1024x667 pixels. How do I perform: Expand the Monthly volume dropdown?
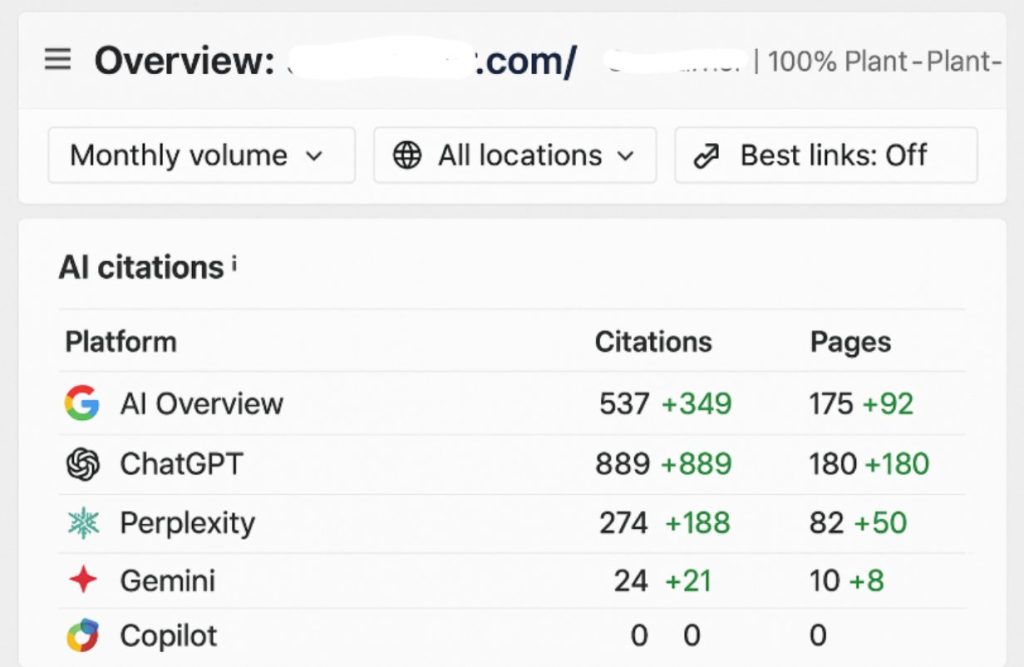[200, 156]
